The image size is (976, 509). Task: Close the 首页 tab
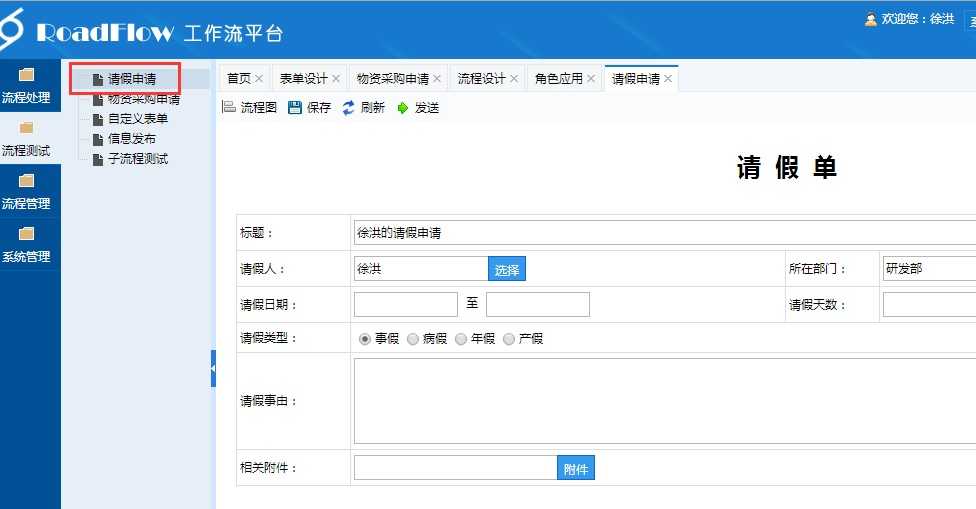259,78
